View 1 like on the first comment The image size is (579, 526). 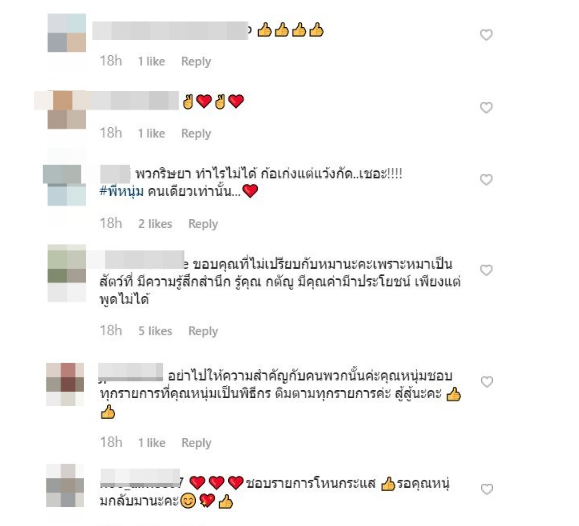(151, 61)
